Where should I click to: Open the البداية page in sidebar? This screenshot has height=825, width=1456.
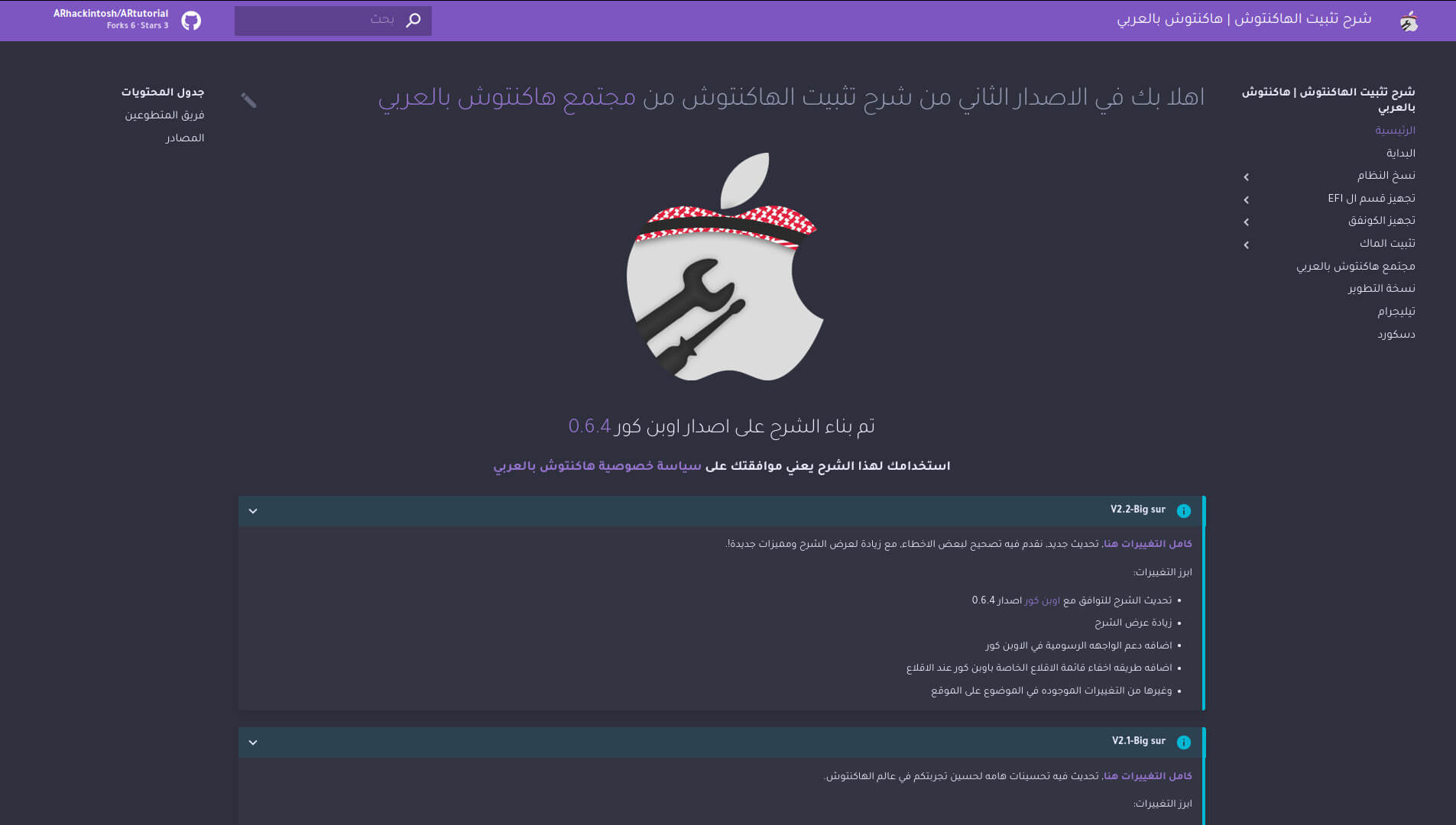(x=1400, y=154)
